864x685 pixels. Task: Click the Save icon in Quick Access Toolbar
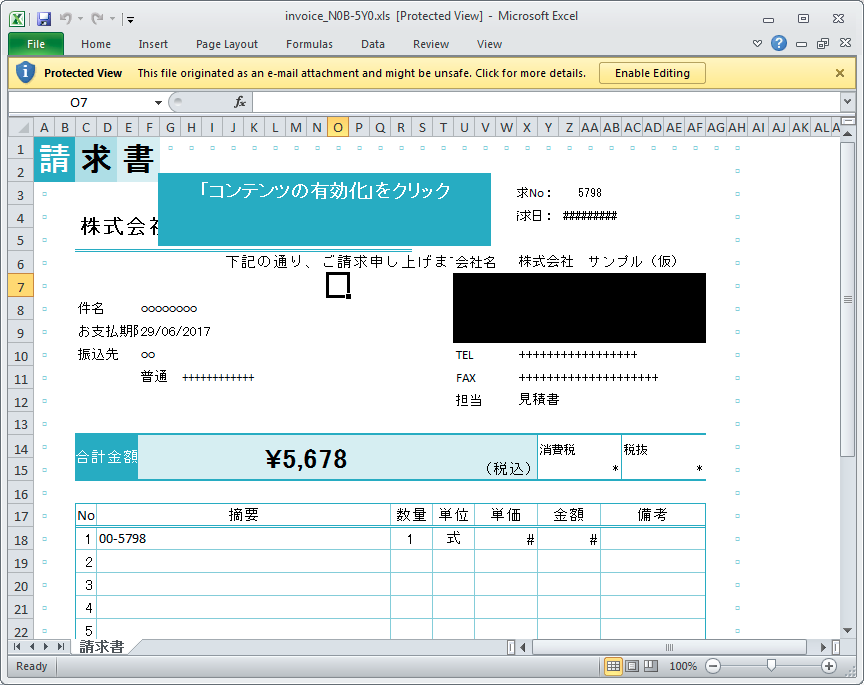pyautogui.click(x=44, y=19)
